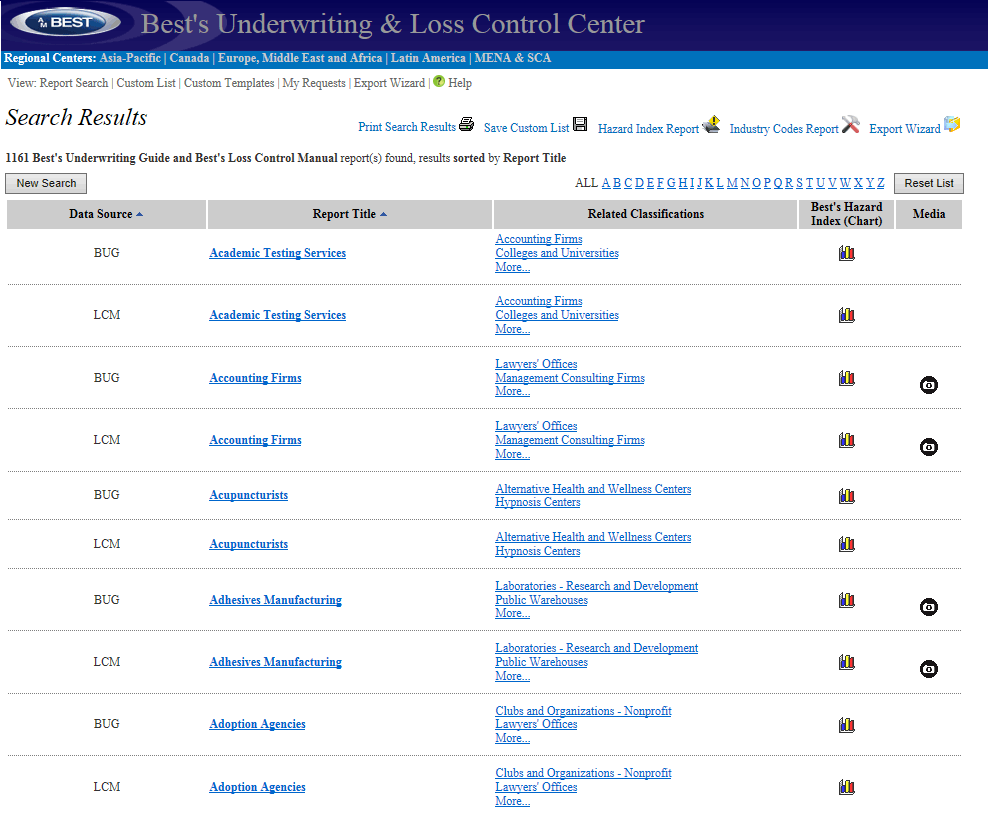Expand More... under BUG Accounting Firms classifications
Viewport: 988px width, 818px height.
tap(512, 391)
